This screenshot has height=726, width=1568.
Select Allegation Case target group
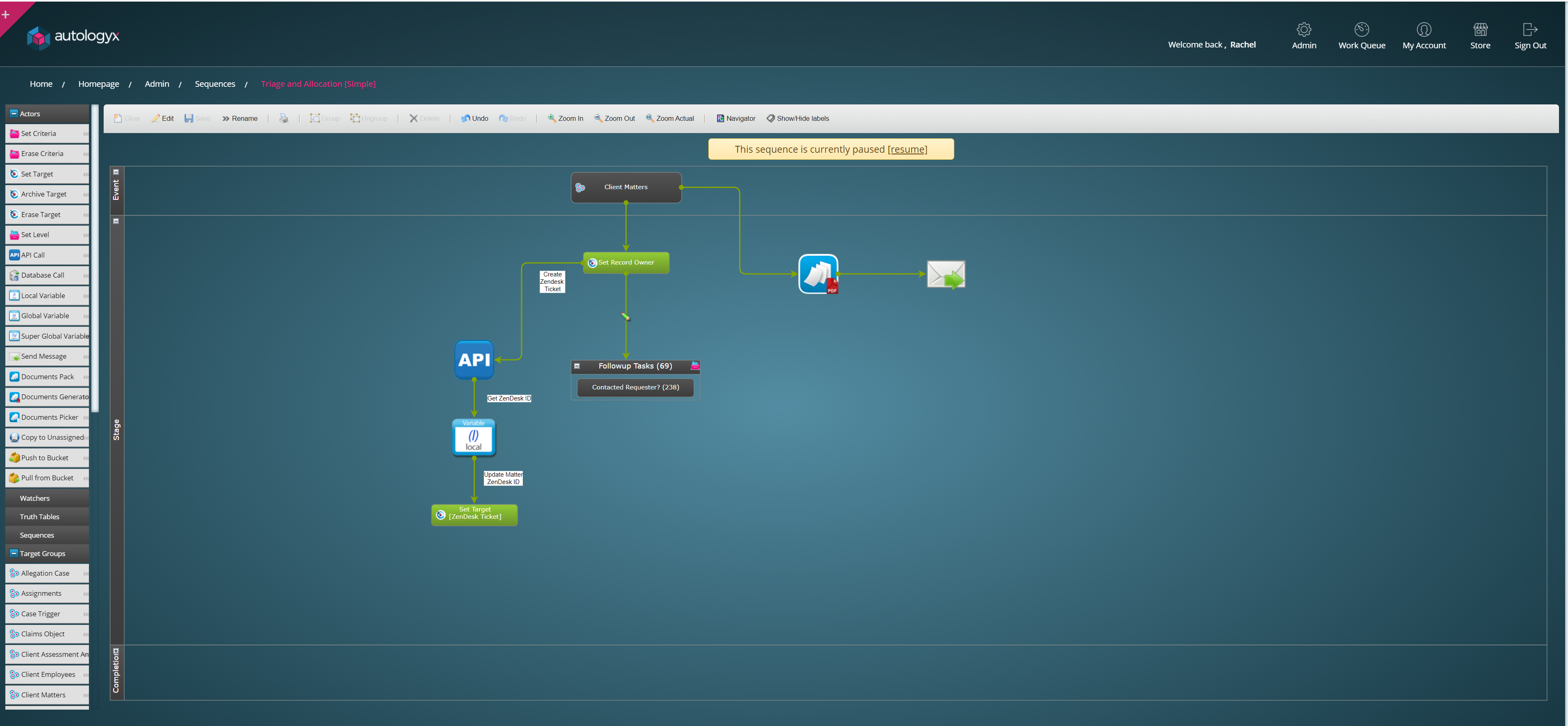coord(47,573)
